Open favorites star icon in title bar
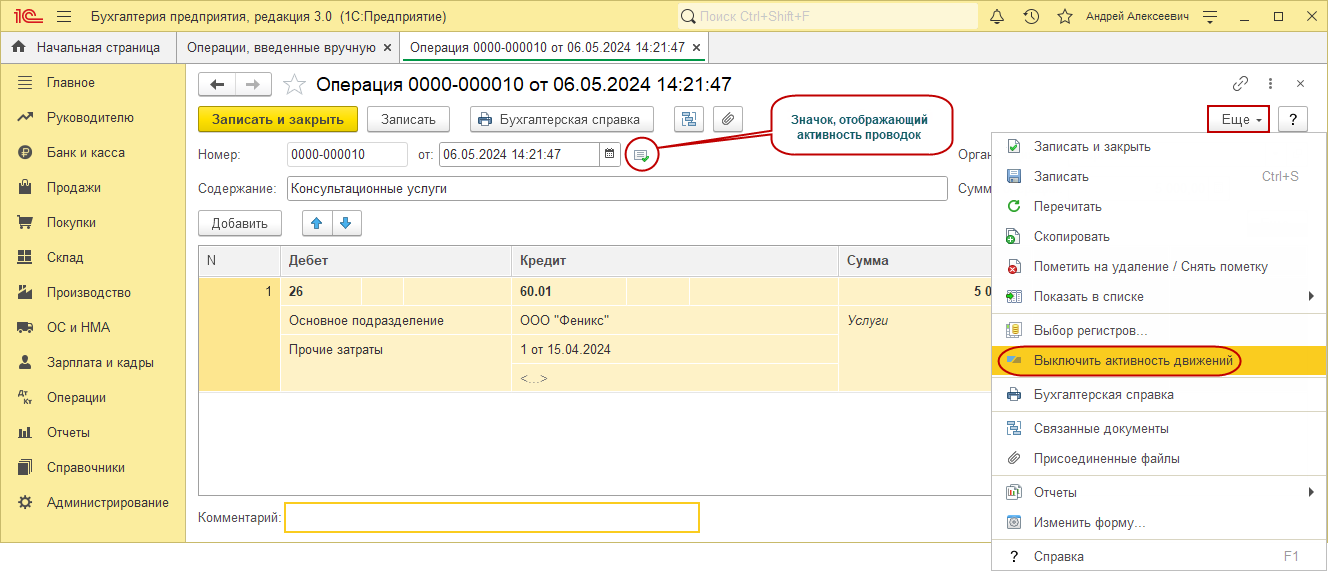 coord(1065,17)
